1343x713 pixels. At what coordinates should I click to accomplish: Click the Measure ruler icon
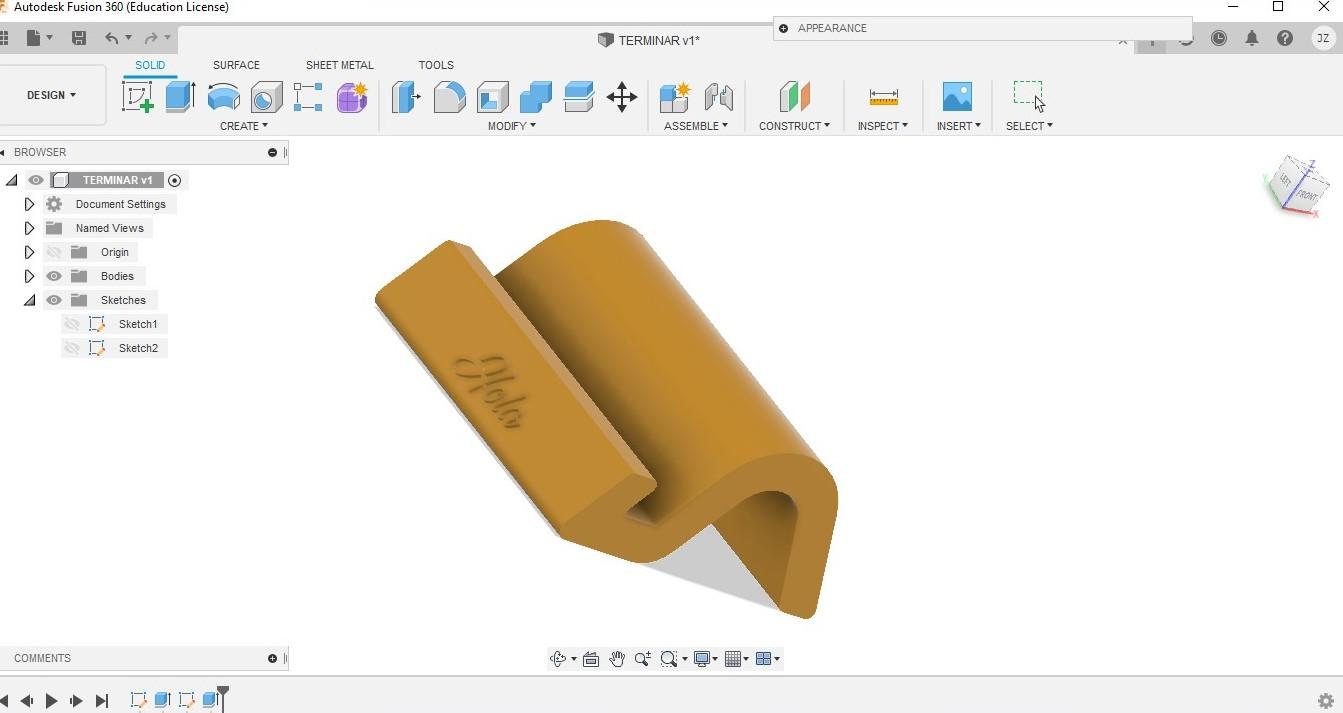point(883,97)
